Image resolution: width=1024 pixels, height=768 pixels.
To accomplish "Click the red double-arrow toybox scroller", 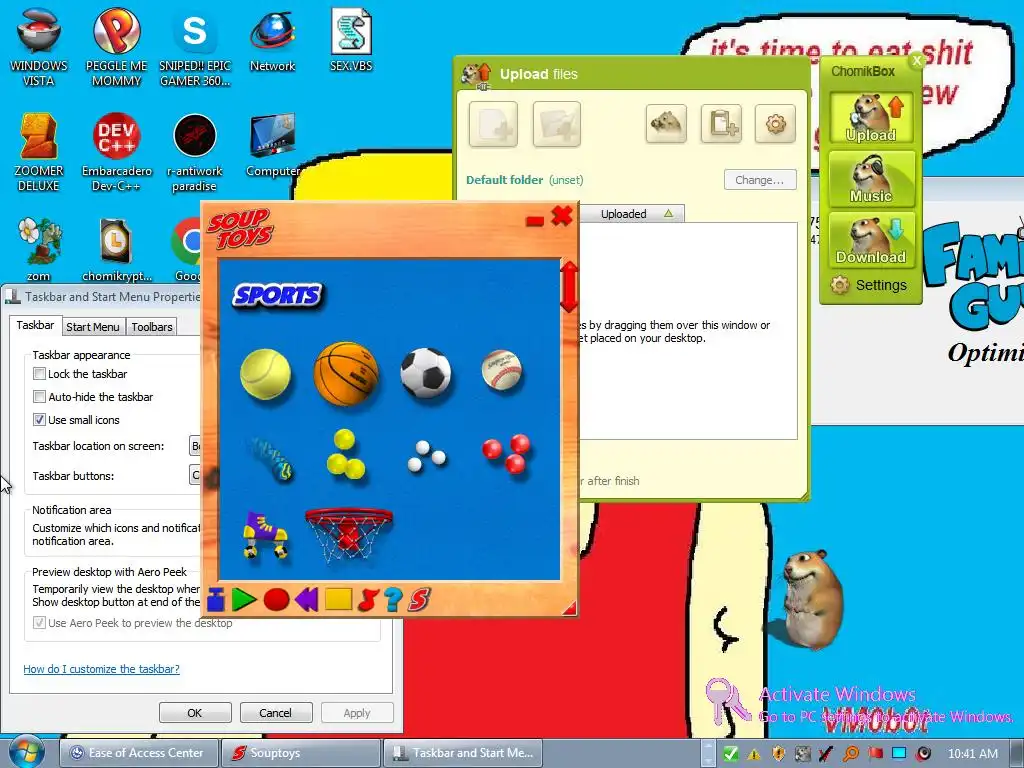I will 569,287.
